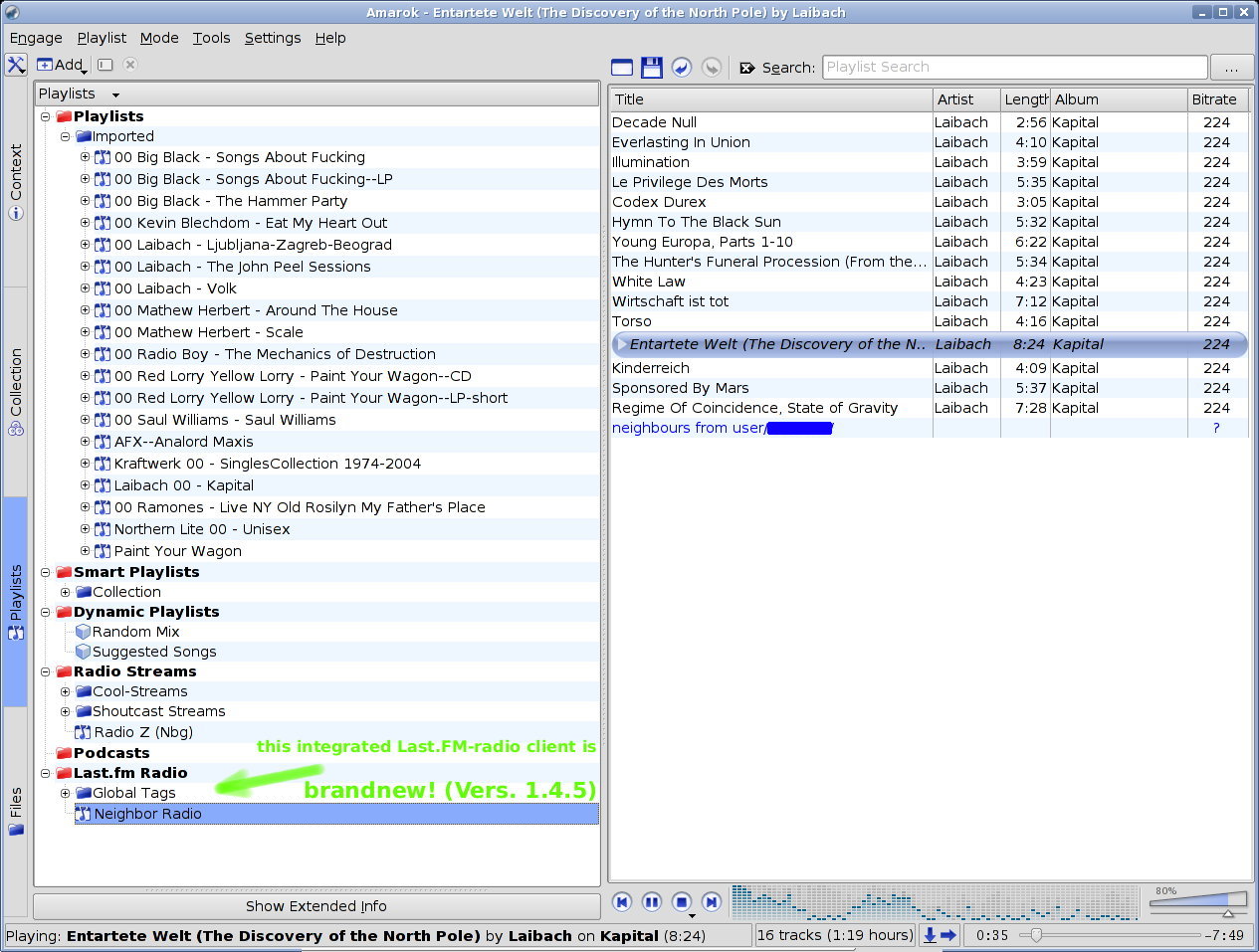The image size is (1259, 952).
Task: Click the right-arrow toggle in the status bar
Action: click(x=948, y=935)
